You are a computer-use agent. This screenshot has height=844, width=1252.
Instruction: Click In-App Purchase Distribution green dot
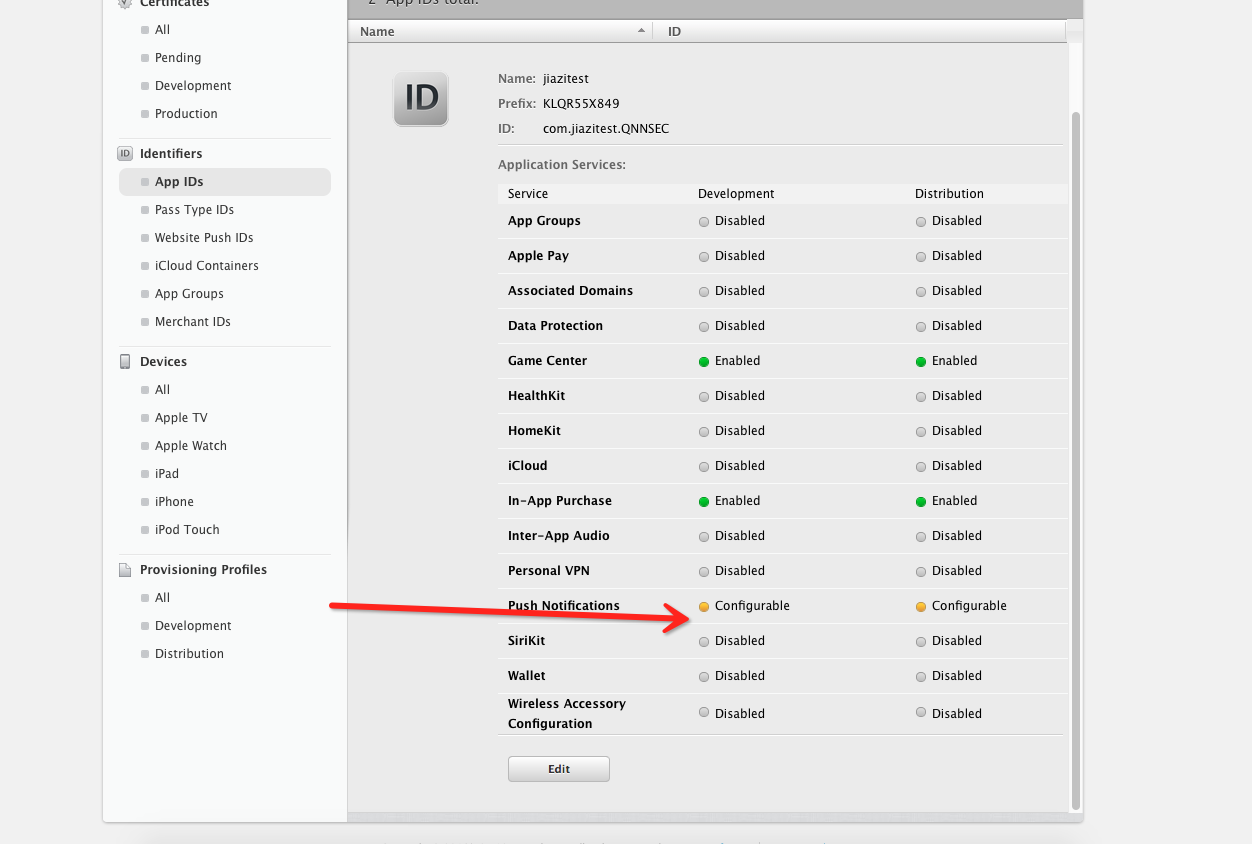click(921, 501)
